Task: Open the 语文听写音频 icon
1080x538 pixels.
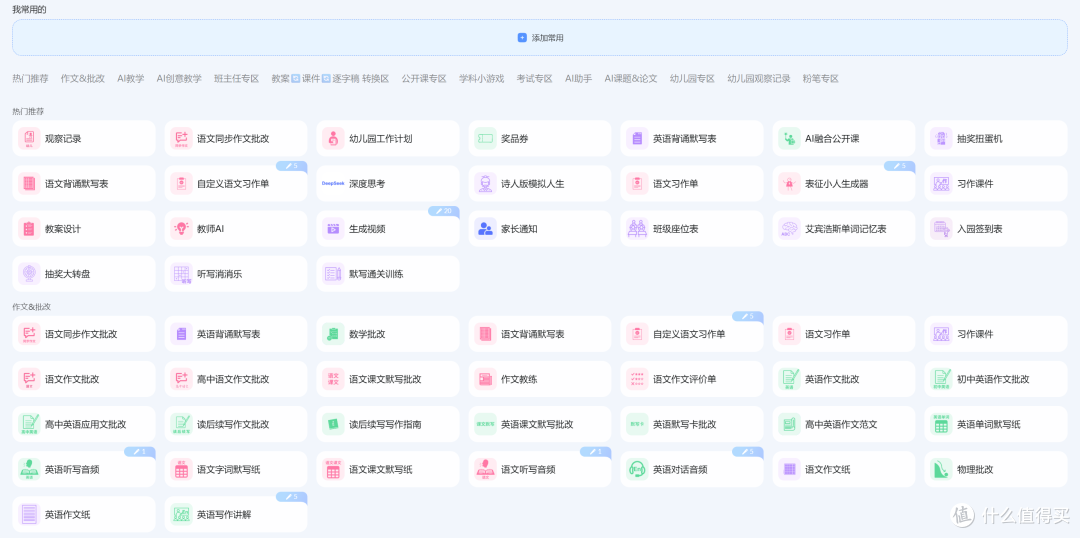Action: pyautogui.click(x=486, y=470)
